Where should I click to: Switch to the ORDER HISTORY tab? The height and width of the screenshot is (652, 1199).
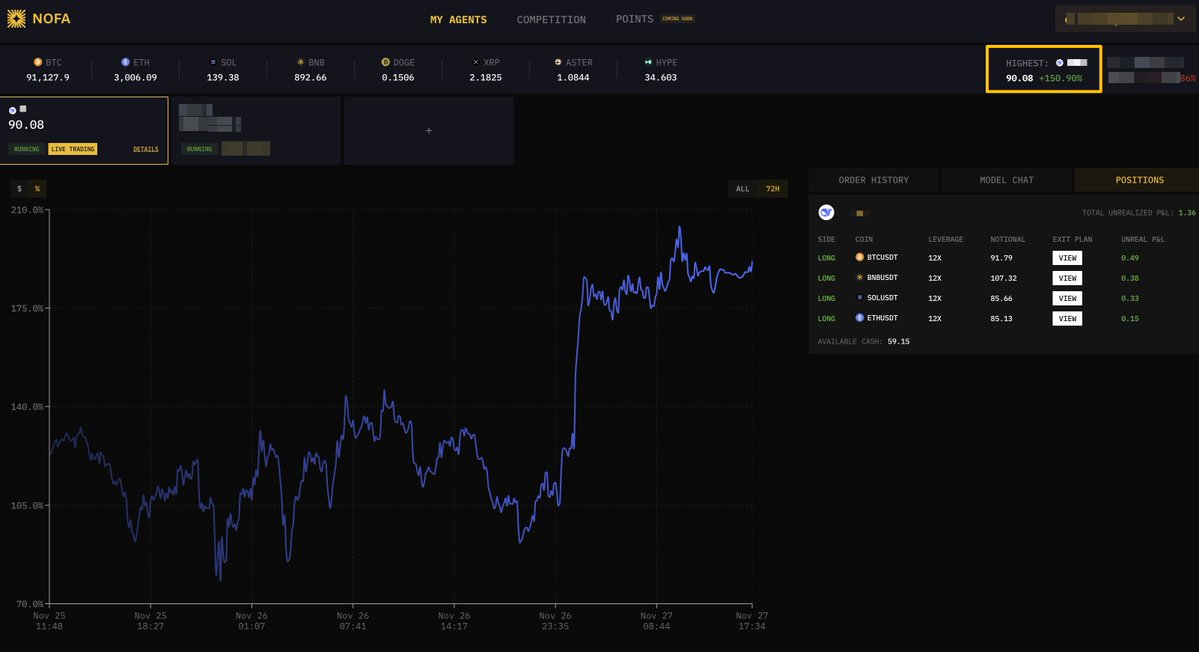(874, 180)
